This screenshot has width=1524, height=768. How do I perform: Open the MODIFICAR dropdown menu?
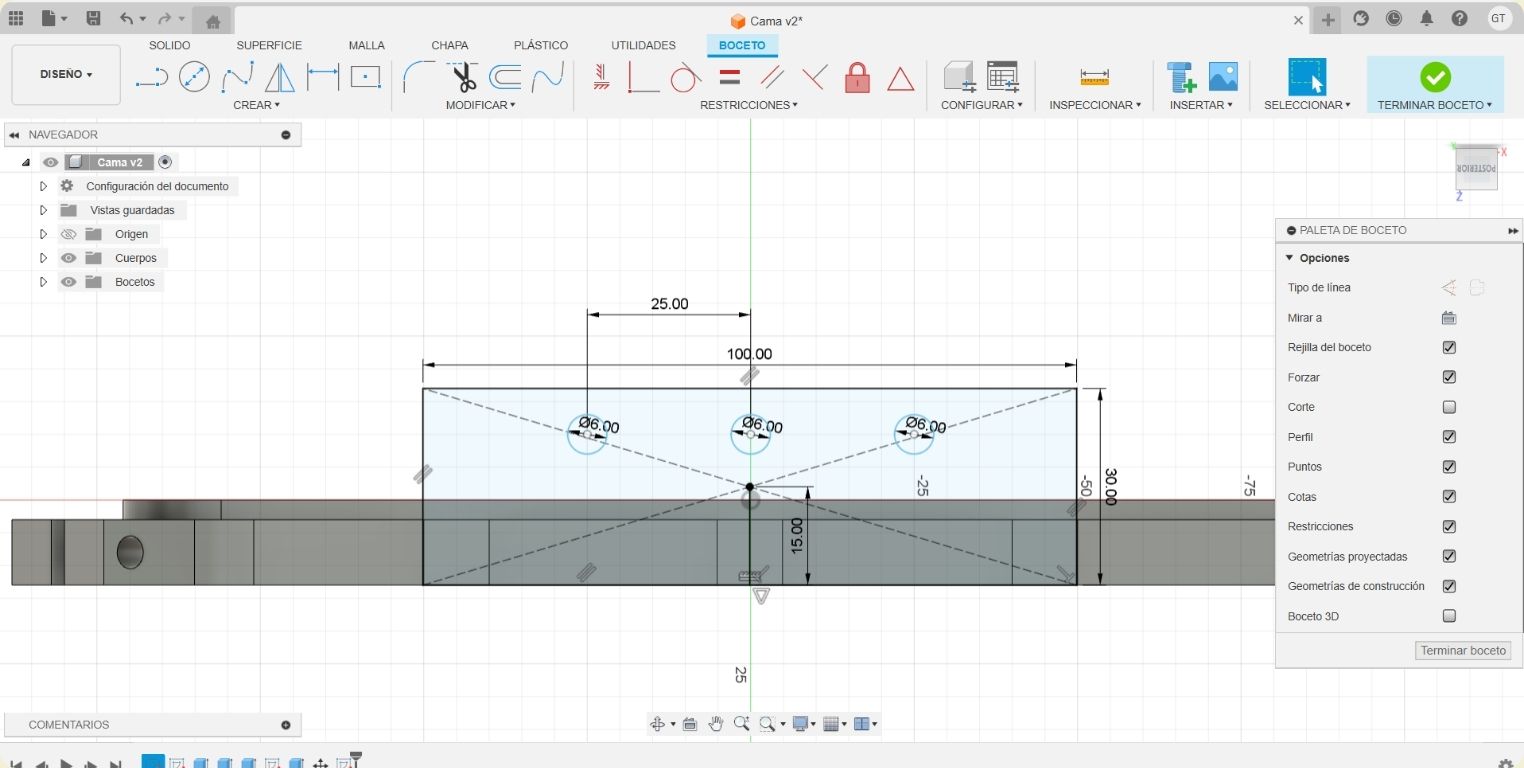tap(481, 105)
